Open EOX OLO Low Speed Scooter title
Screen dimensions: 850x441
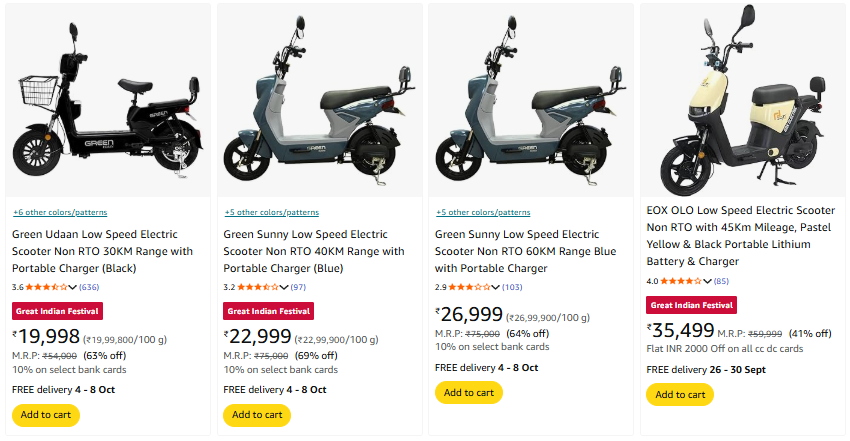pos(741,237)
